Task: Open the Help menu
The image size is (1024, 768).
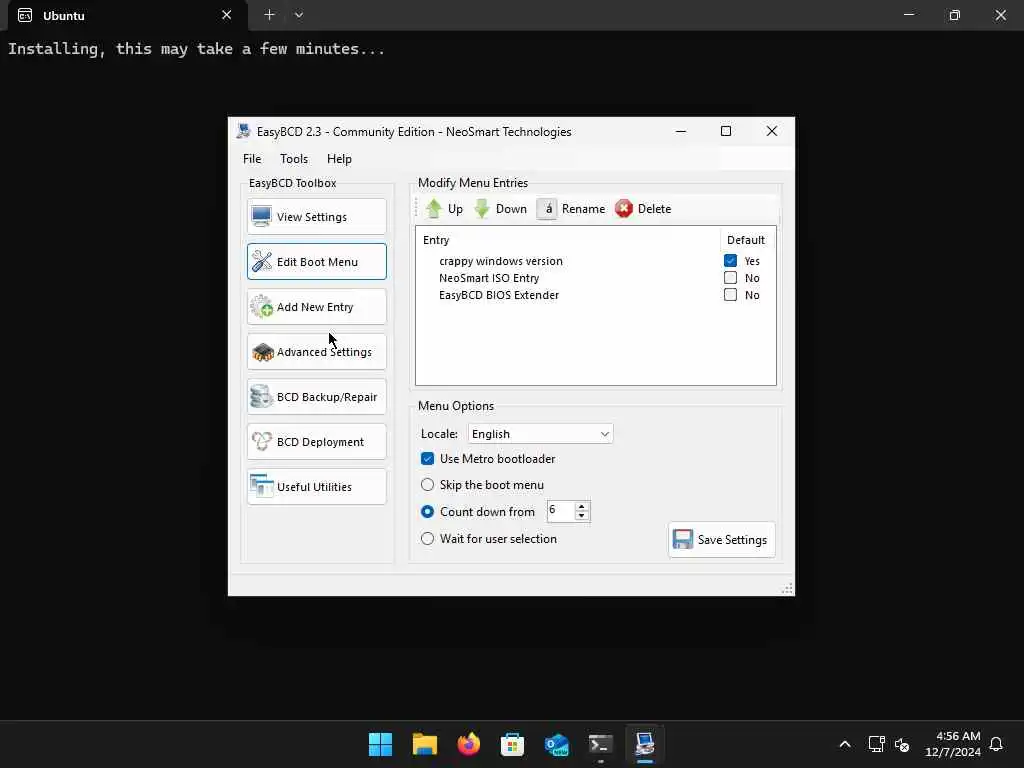Action: pyautogui.click(x=339, y=159)
